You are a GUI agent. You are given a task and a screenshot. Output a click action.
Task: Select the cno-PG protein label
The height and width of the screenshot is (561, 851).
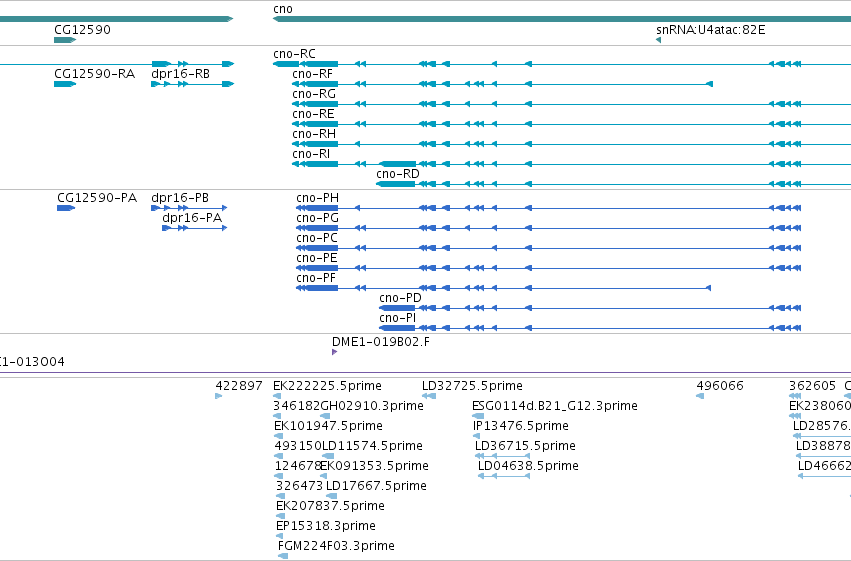pos(317,218)
